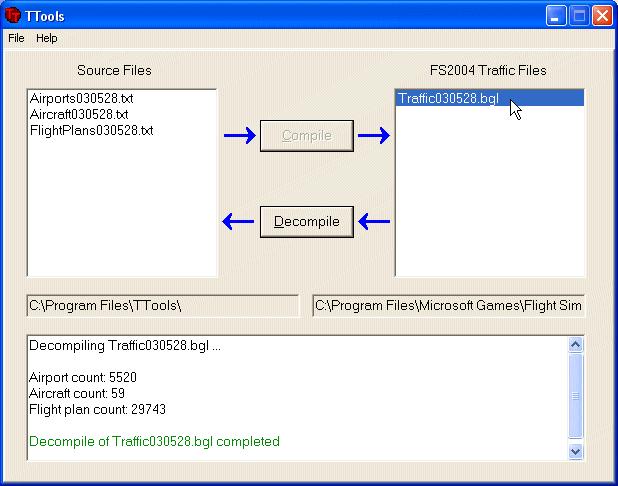Click the log scrollbar thumb

(x=575, y=396)
